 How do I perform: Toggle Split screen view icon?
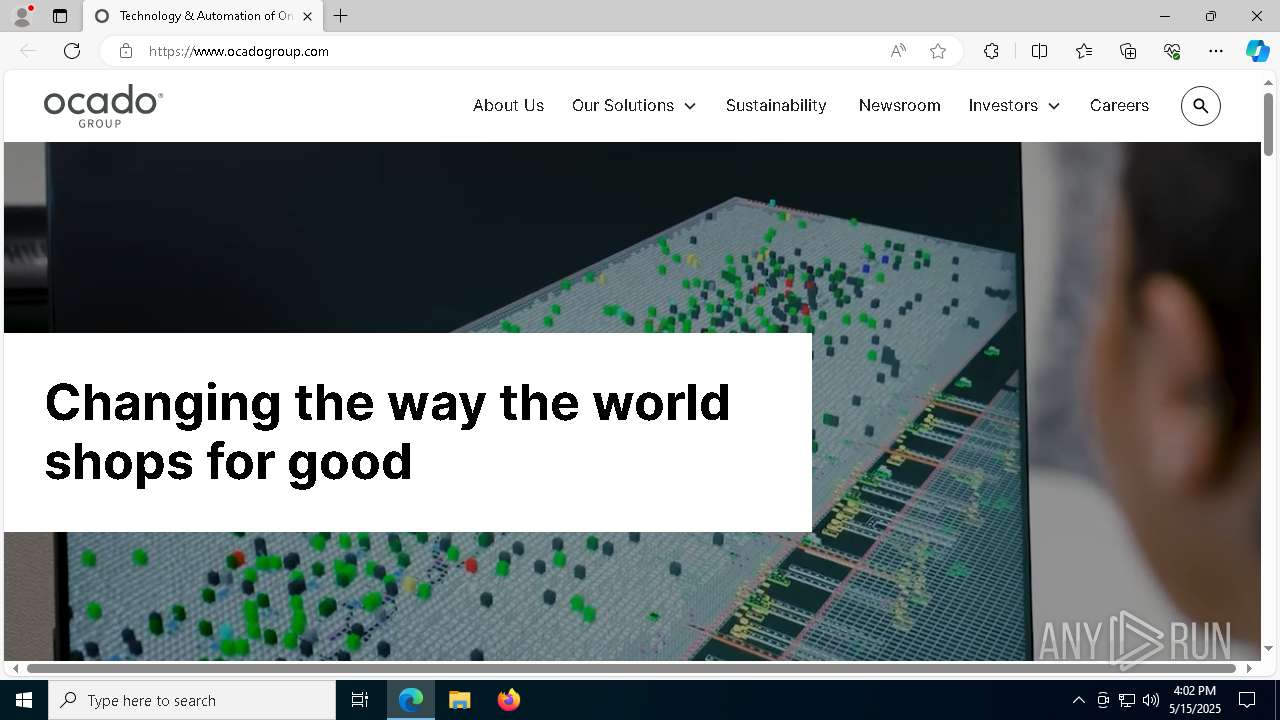[1039, 51]
